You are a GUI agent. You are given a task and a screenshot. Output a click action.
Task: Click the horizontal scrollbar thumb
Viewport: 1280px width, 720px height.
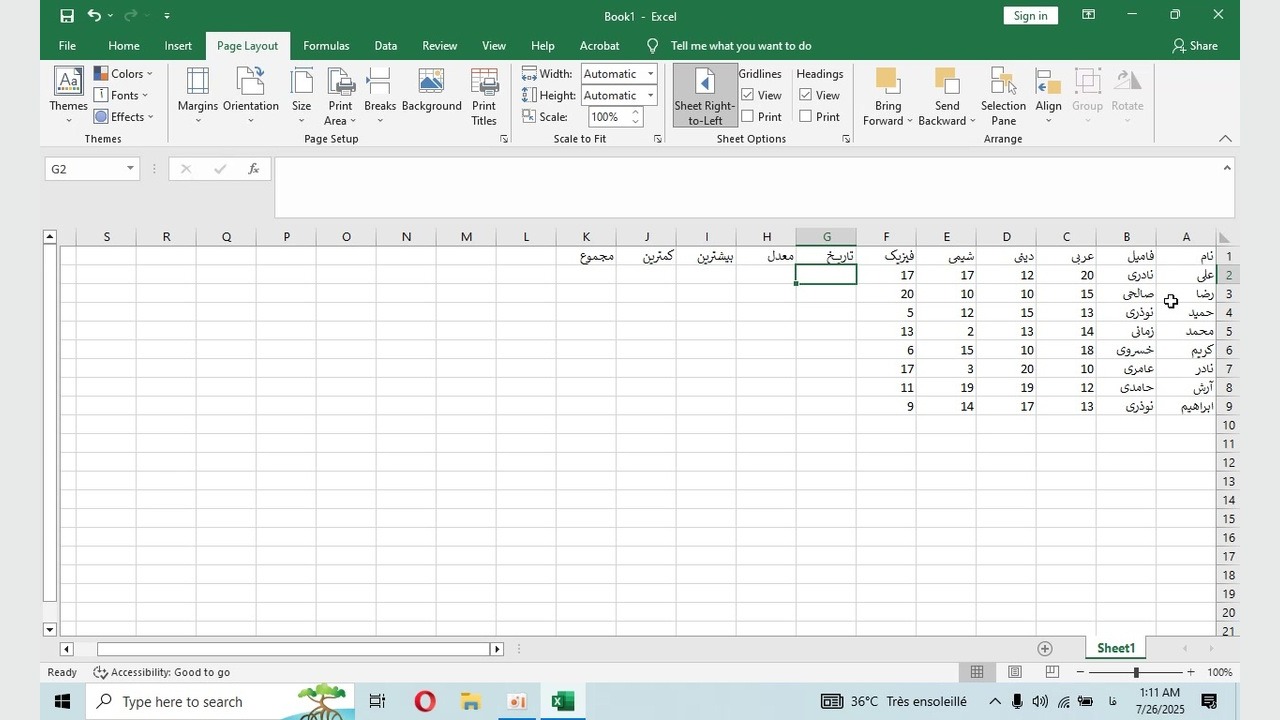[293, 649]
